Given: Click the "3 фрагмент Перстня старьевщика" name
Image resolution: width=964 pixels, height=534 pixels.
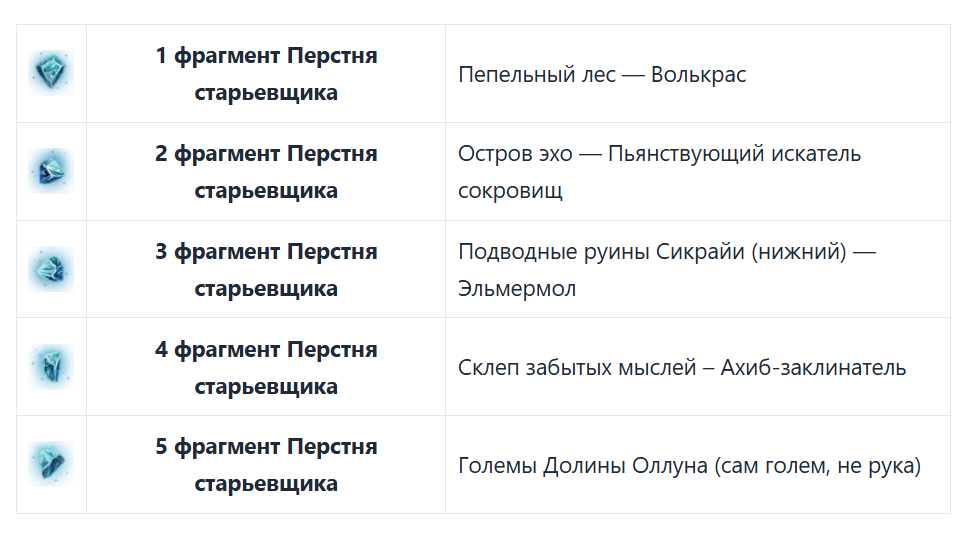Looking at the screenshot, I should pyautogui.click(x=266, y=270).
